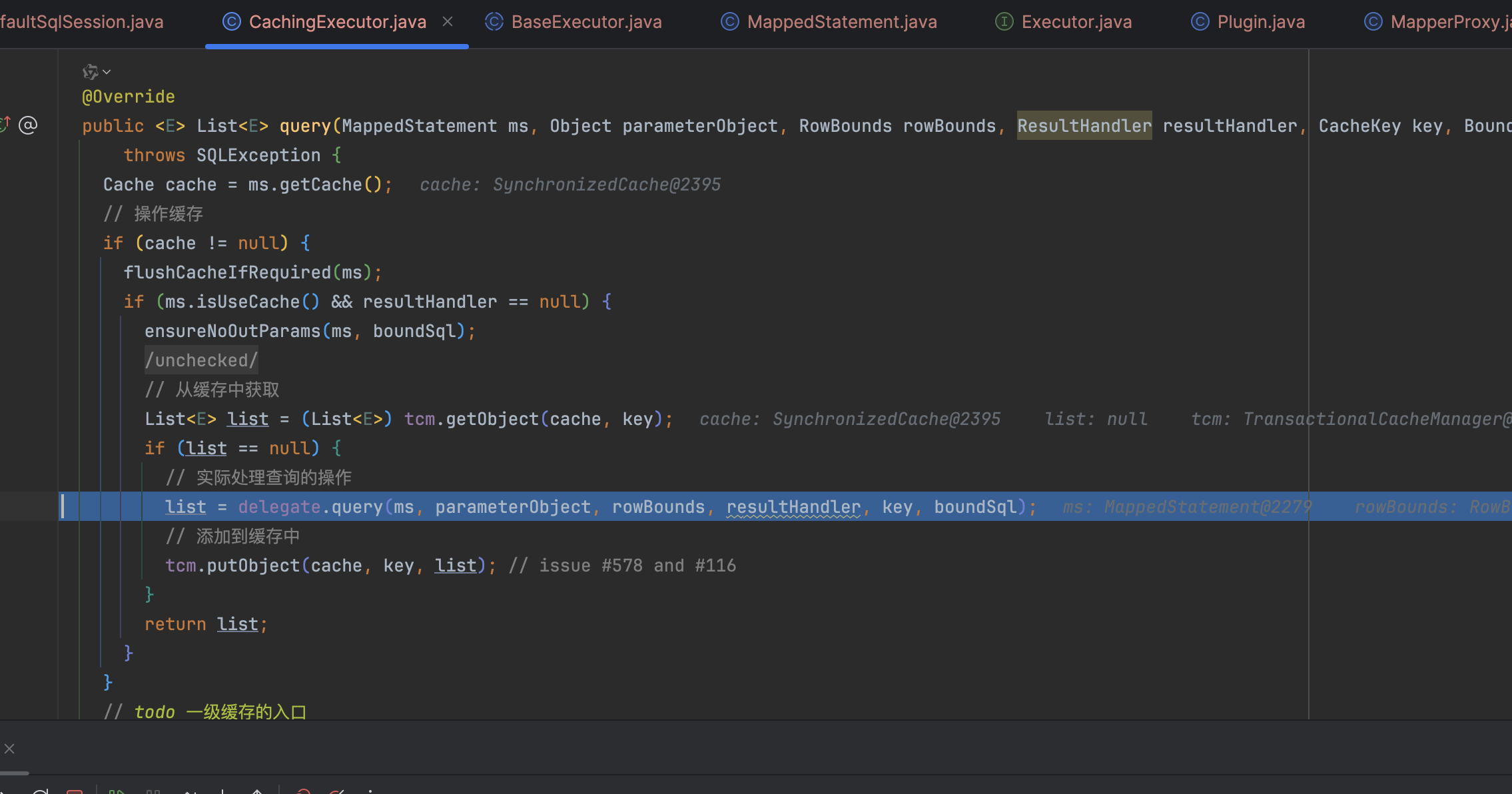Click inline hint 'cache: SynchronizedCache@2395' after getCache
This screenshot has height=794, width=1512.
click(570, 185)
